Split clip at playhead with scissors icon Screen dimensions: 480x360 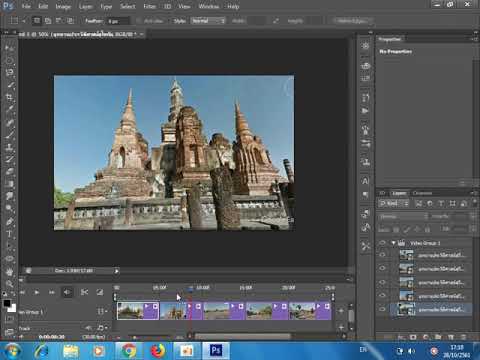[84, 292]
